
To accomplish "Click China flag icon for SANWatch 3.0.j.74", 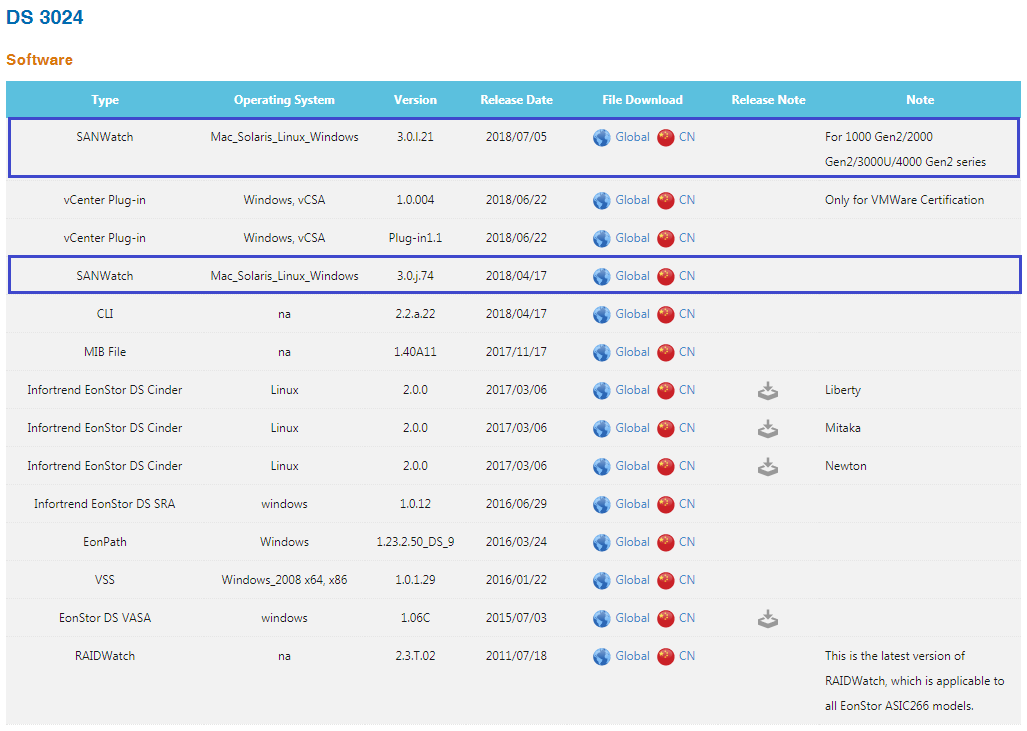I will pyautogui.click(x=666, y=277).
